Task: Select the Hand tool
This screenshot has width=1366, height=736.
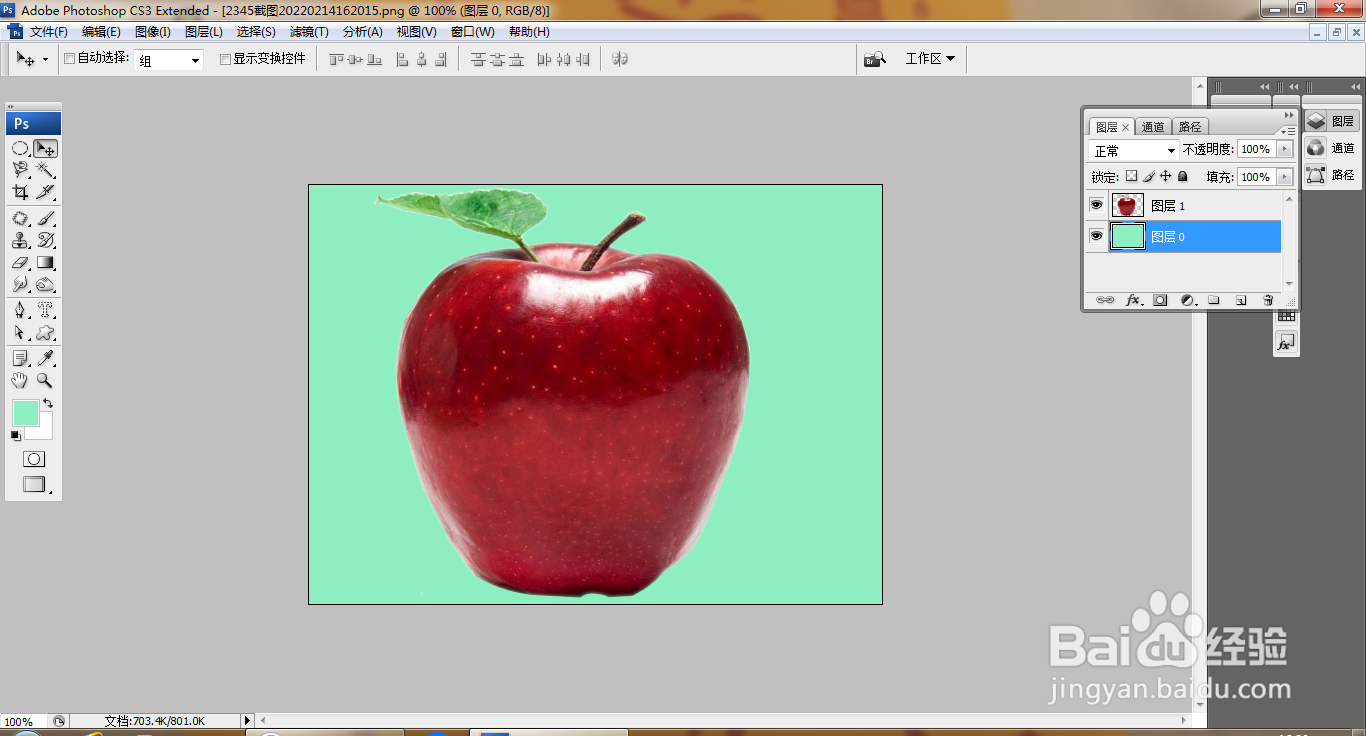Action: coord(20,380)
